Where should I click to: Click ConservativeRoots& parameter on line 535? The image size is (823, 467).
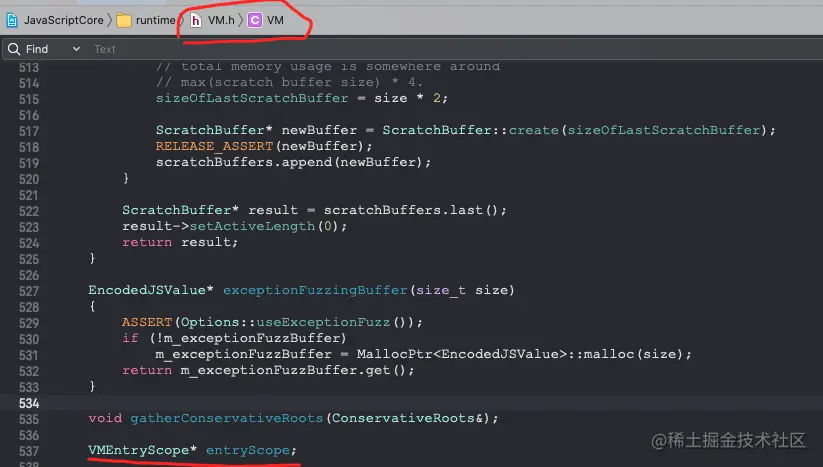(x=407, y=418)
